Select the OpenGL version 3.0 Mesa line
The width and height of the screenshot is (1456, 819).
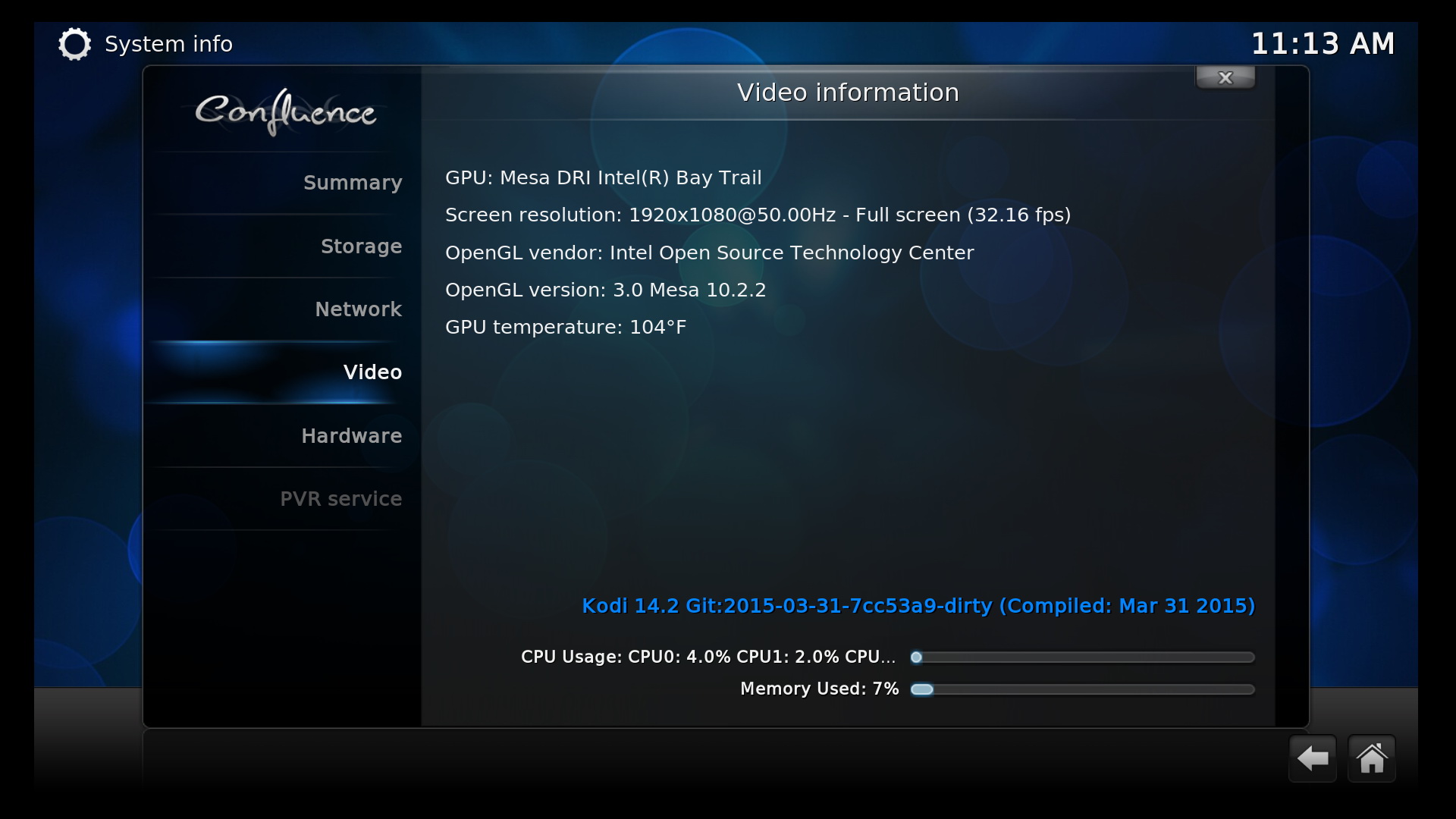coord(605,290)
